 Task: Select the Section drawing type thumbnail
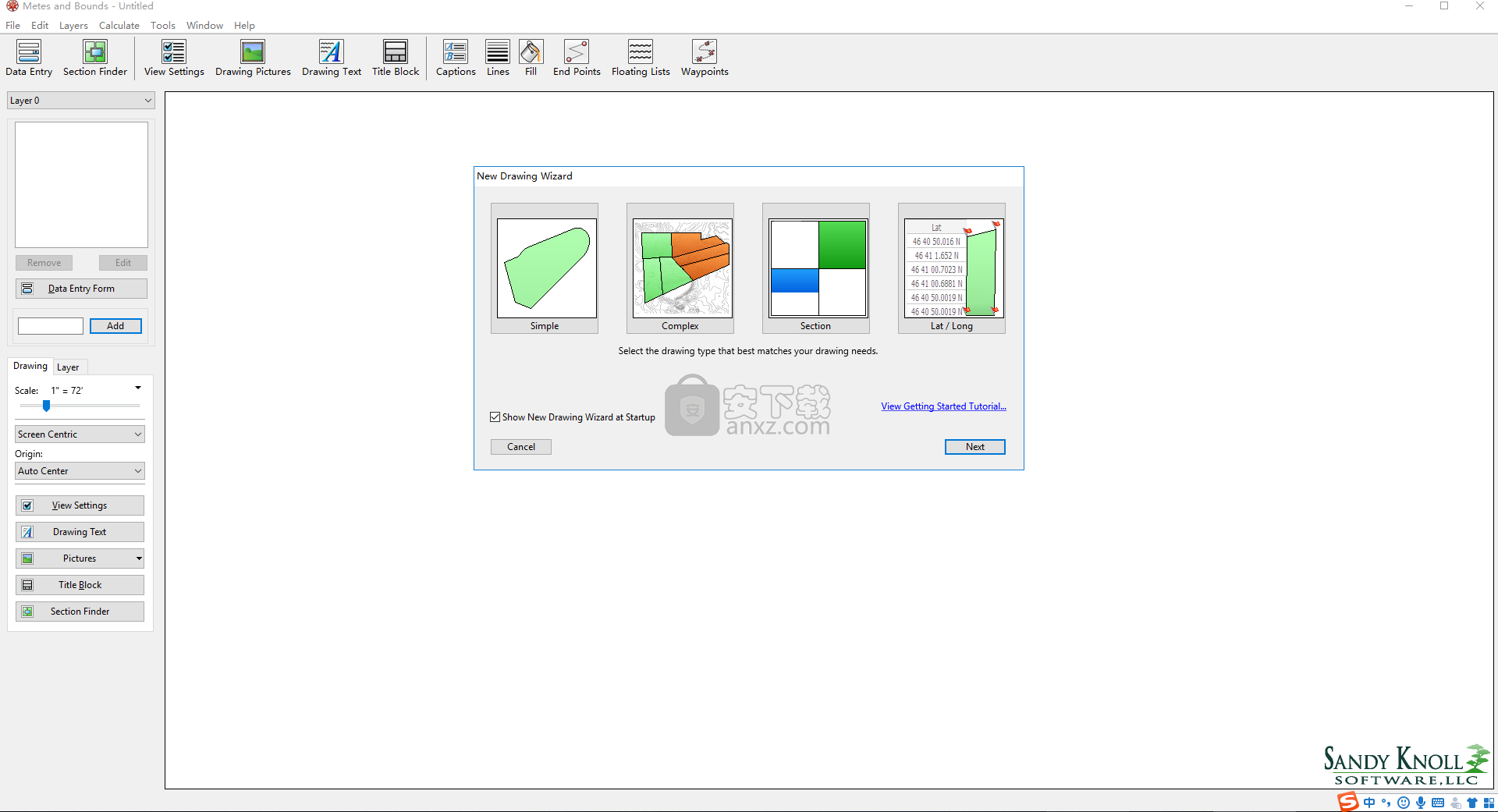[816, 268]
